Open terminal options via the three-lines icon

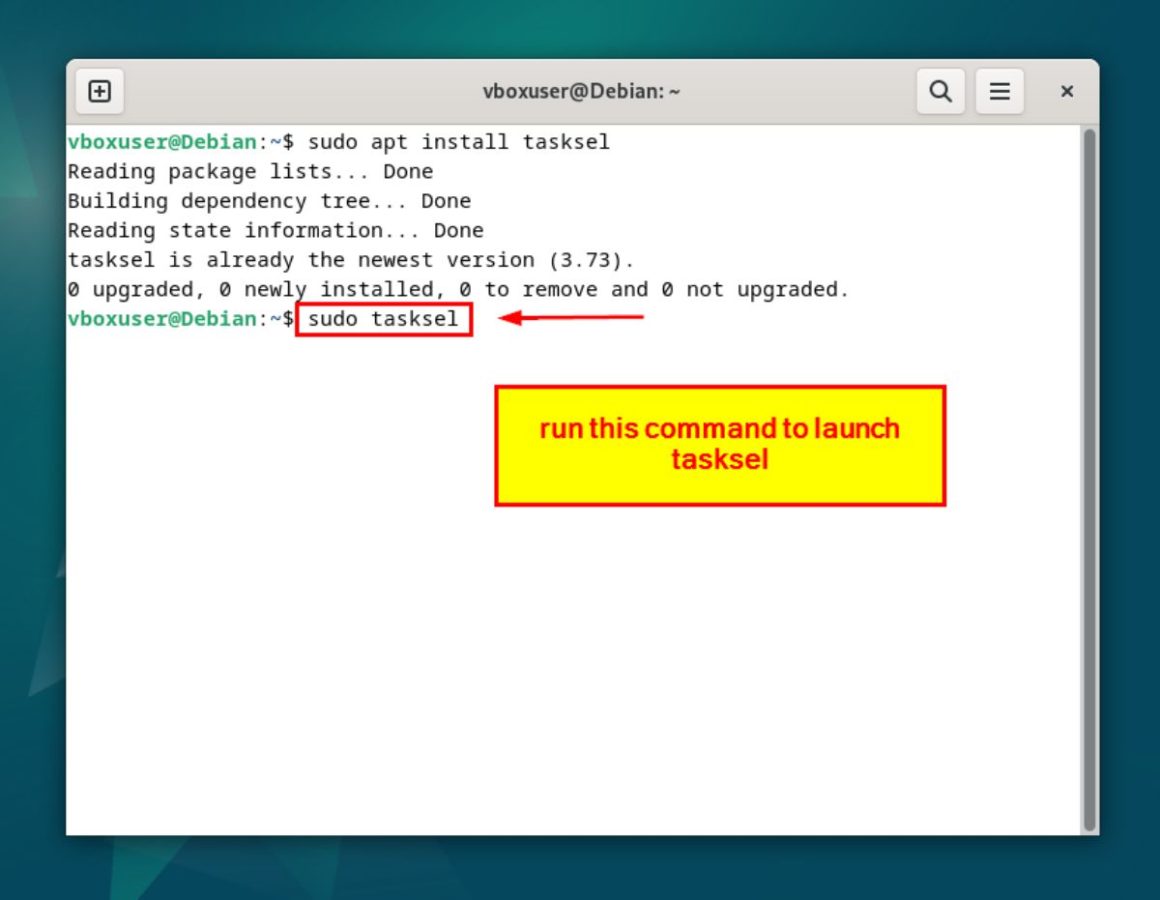pos(999,90)
